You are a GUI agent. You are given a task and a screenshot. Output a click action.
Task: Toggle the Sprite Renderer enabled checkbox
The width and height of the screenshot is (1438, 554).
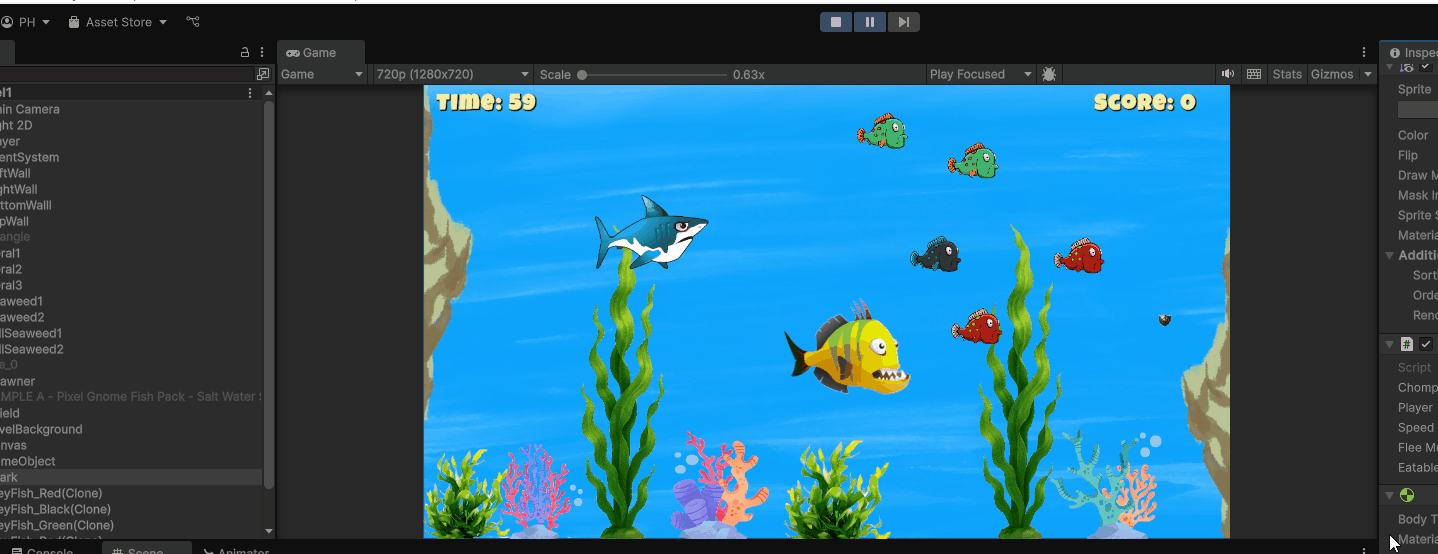(x=1426, y=67)
